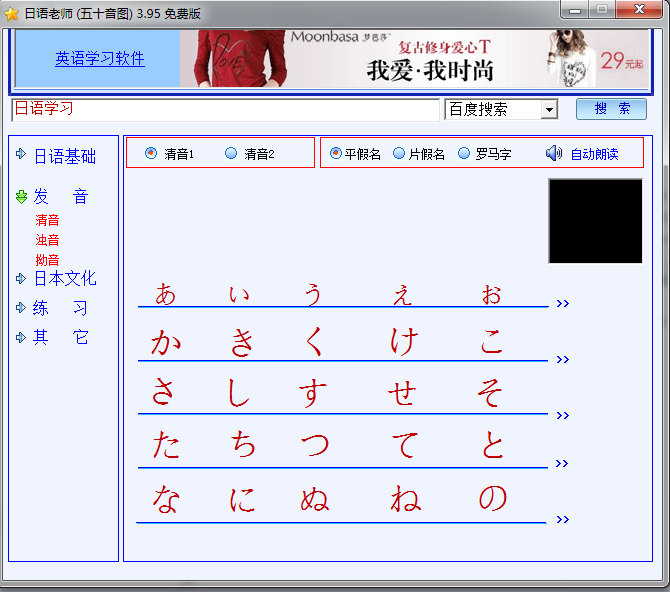This screenshot has height=592, width=670.
Task: Click the hiragana あ
Action: click(x=165, y=294)
